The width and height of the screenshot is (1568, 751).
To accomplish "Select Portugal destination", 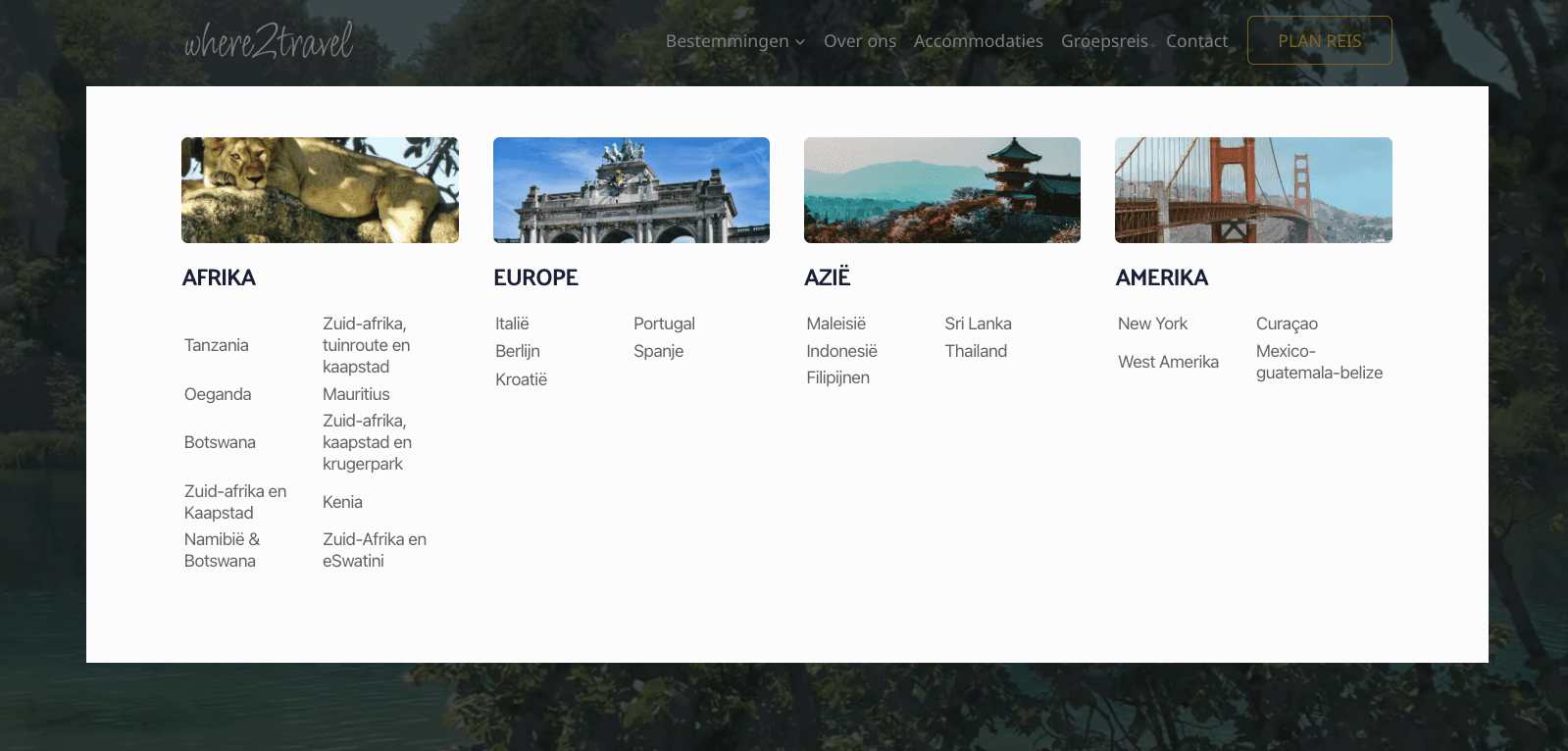I will [x=664, y=324].
